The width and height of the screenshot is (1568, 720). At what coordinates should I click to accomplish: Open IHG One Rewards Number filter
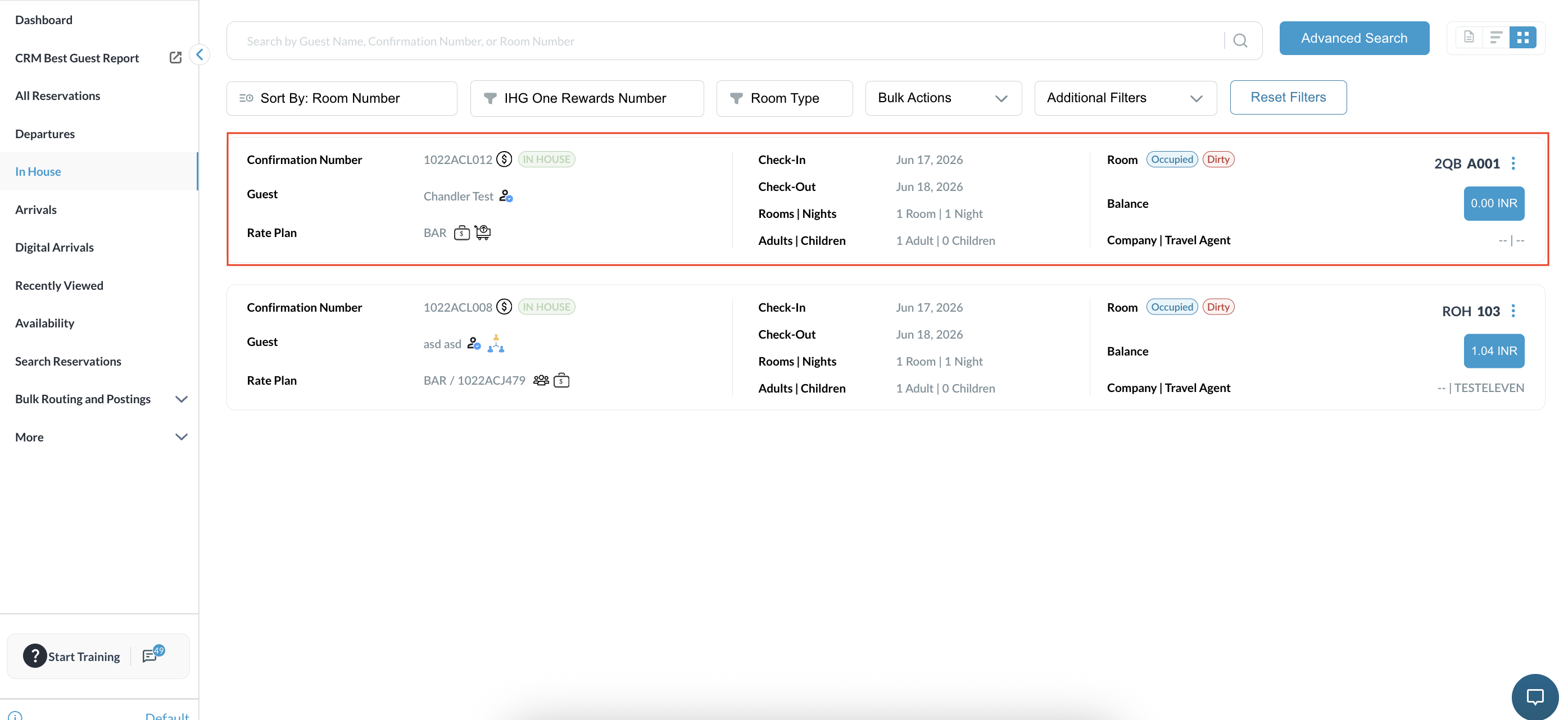587,98
